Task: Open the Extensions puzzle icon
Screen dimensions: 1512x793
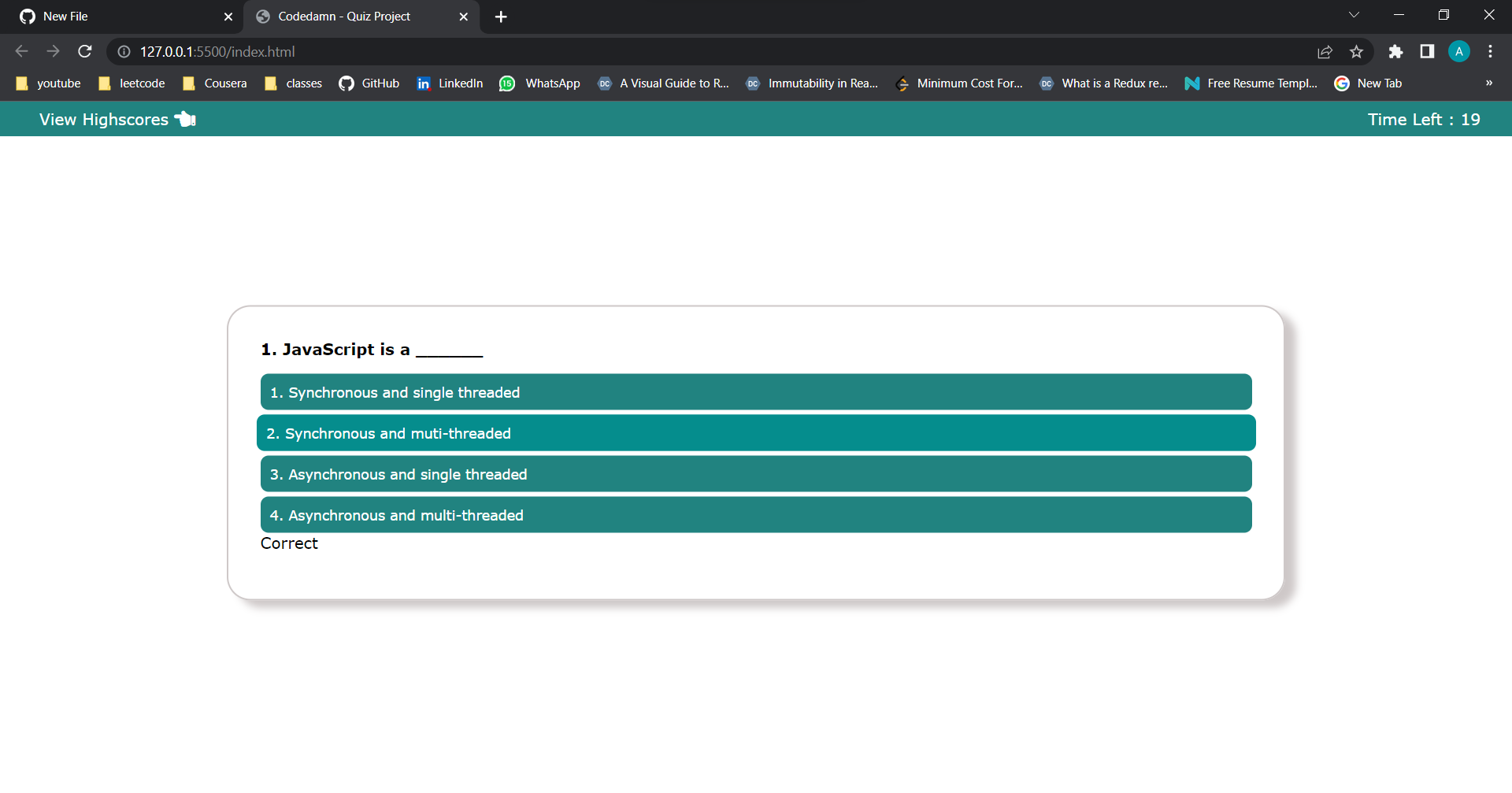Action: 1395,51
